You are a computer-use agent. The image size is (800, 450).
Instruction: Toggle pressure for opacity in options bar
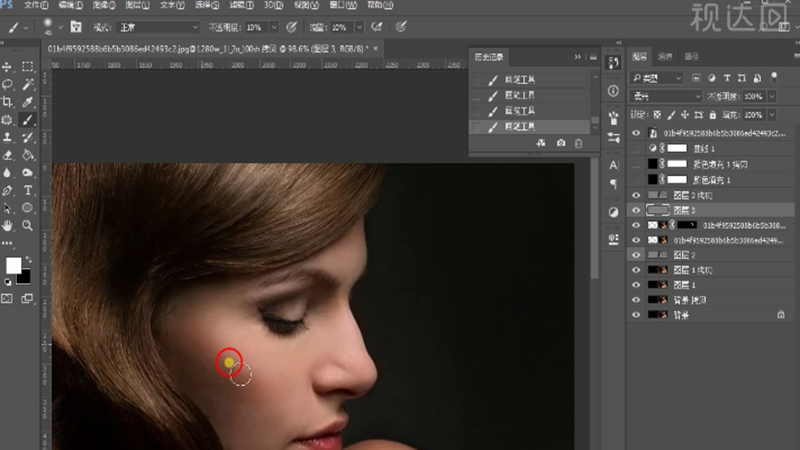291,27
